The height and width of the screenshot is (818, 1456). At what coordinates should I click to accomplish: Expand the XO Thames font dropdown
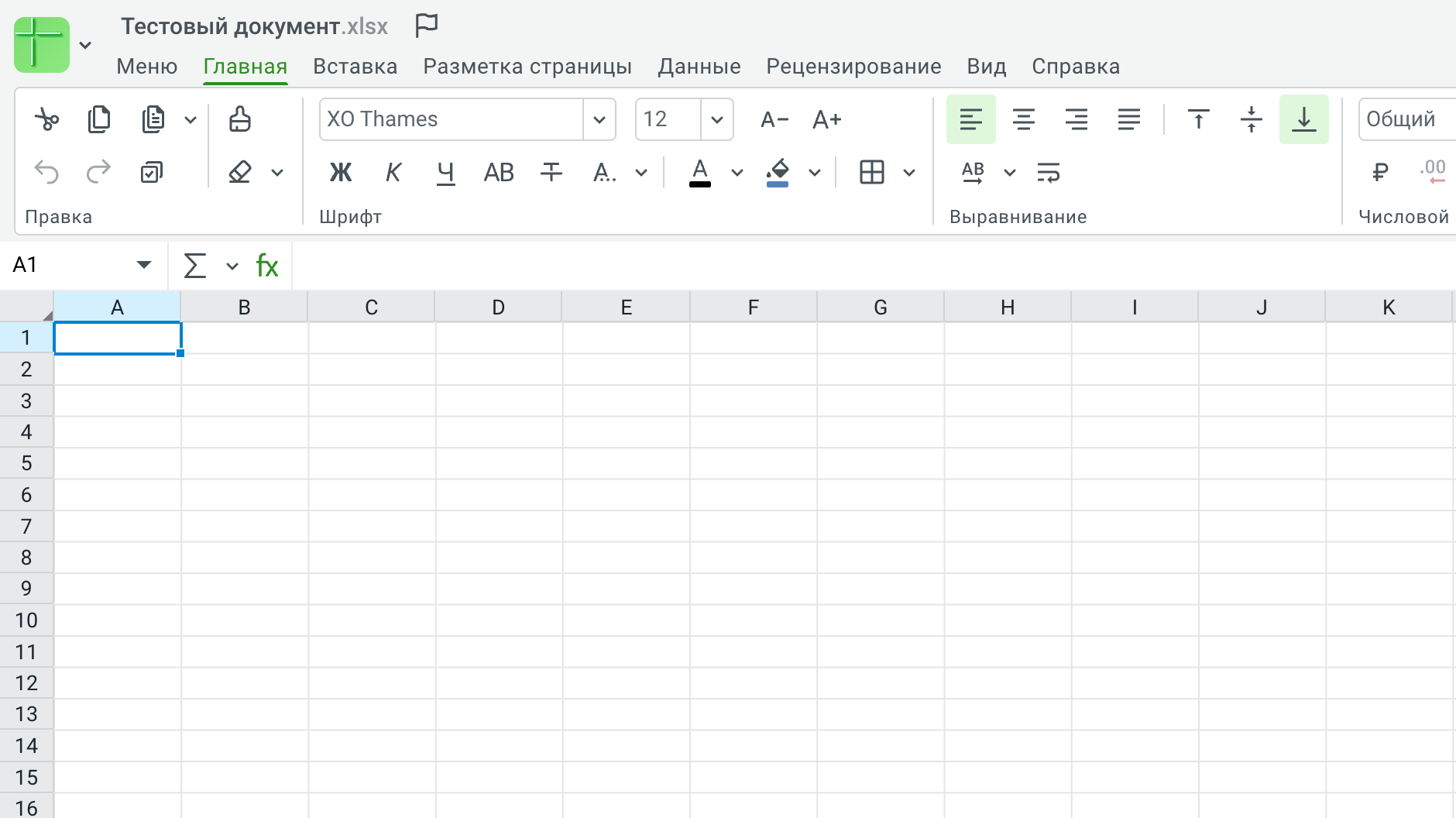click(x=599, y=119)
